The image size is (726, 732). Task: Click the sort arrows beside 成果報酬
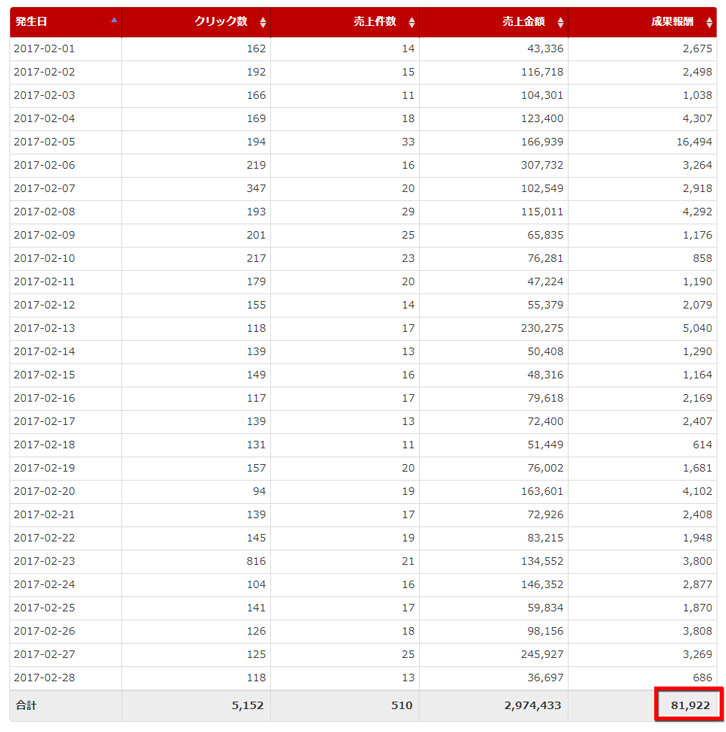[710, 22]
